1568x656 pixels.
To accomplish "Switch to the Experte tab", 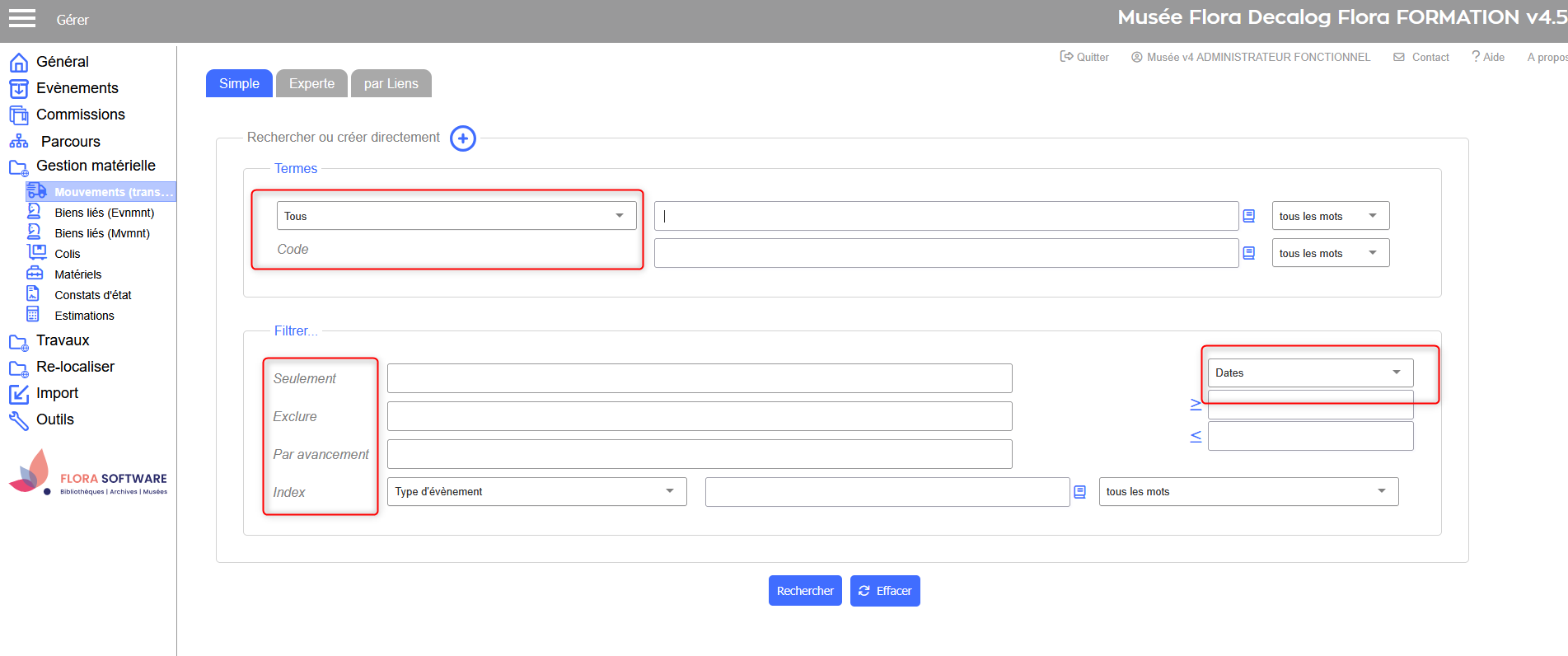I will point(311,84).
